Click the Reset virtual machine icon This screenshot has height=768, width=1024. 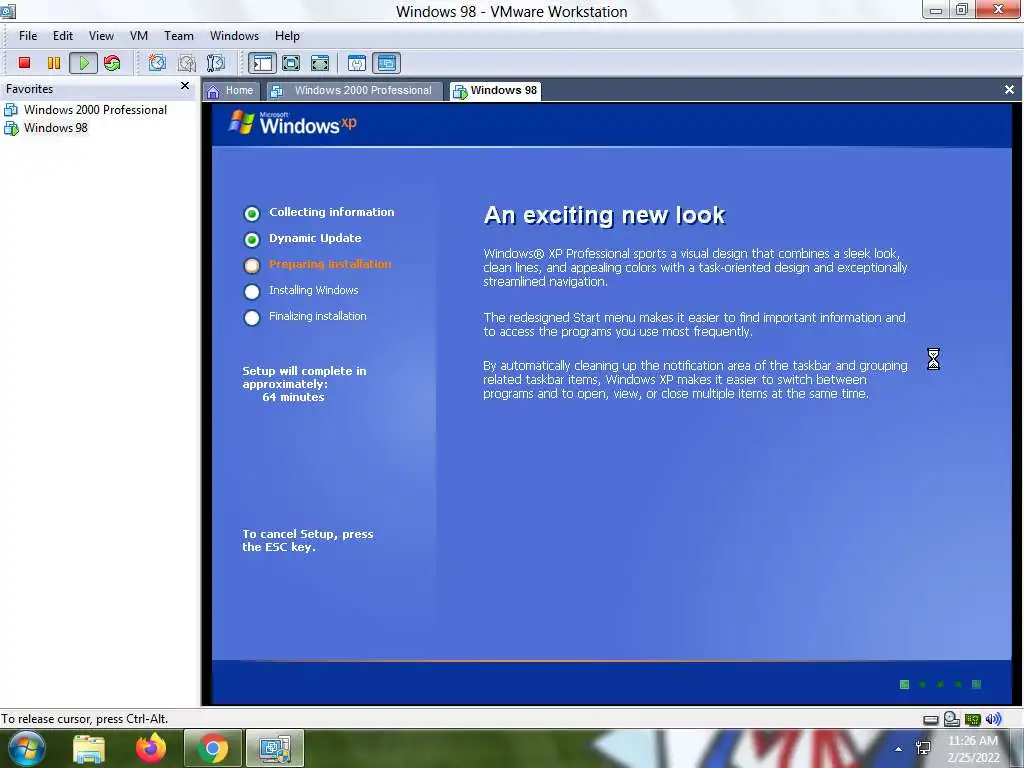click(x=112, y=63)
